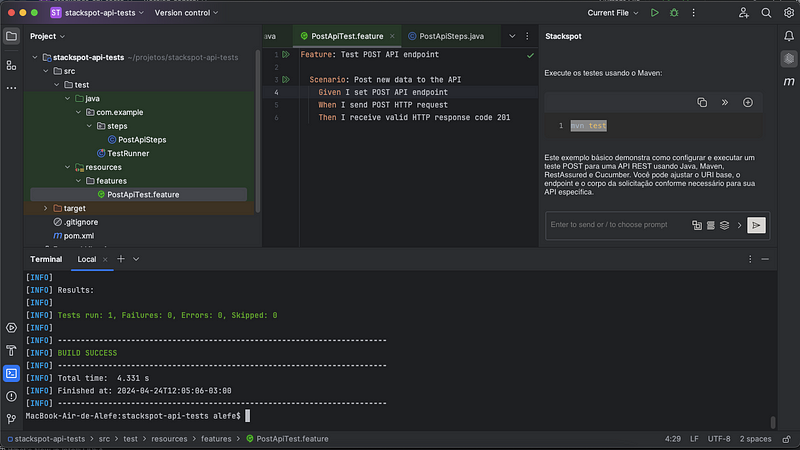The width and height of the screenshot is (800, 450).
Task: Click the resources breadcrumb in status bar
Action: click(169, 439)
